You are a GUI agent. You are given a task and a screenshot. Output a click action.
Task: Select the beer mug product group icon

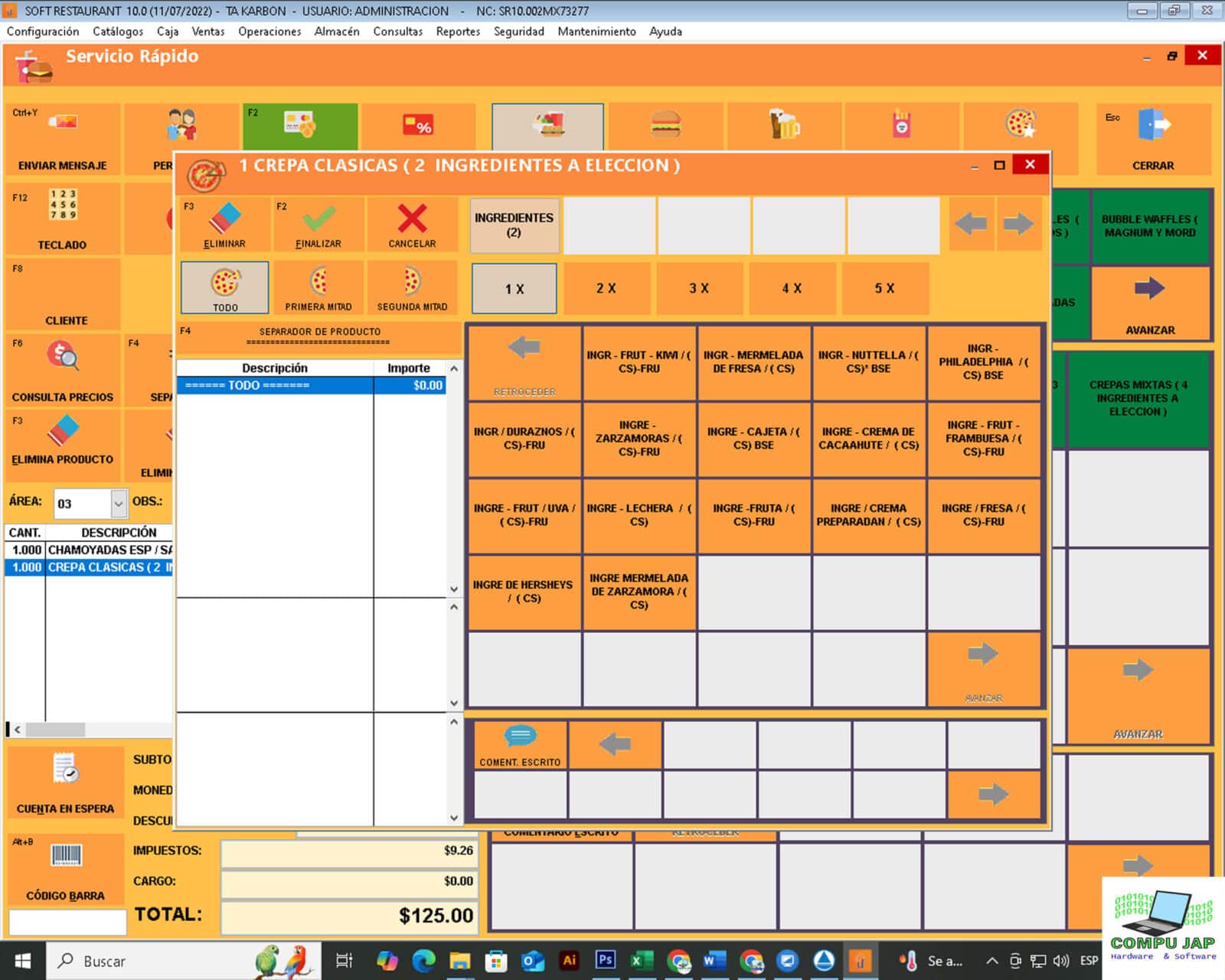[784, 124]
